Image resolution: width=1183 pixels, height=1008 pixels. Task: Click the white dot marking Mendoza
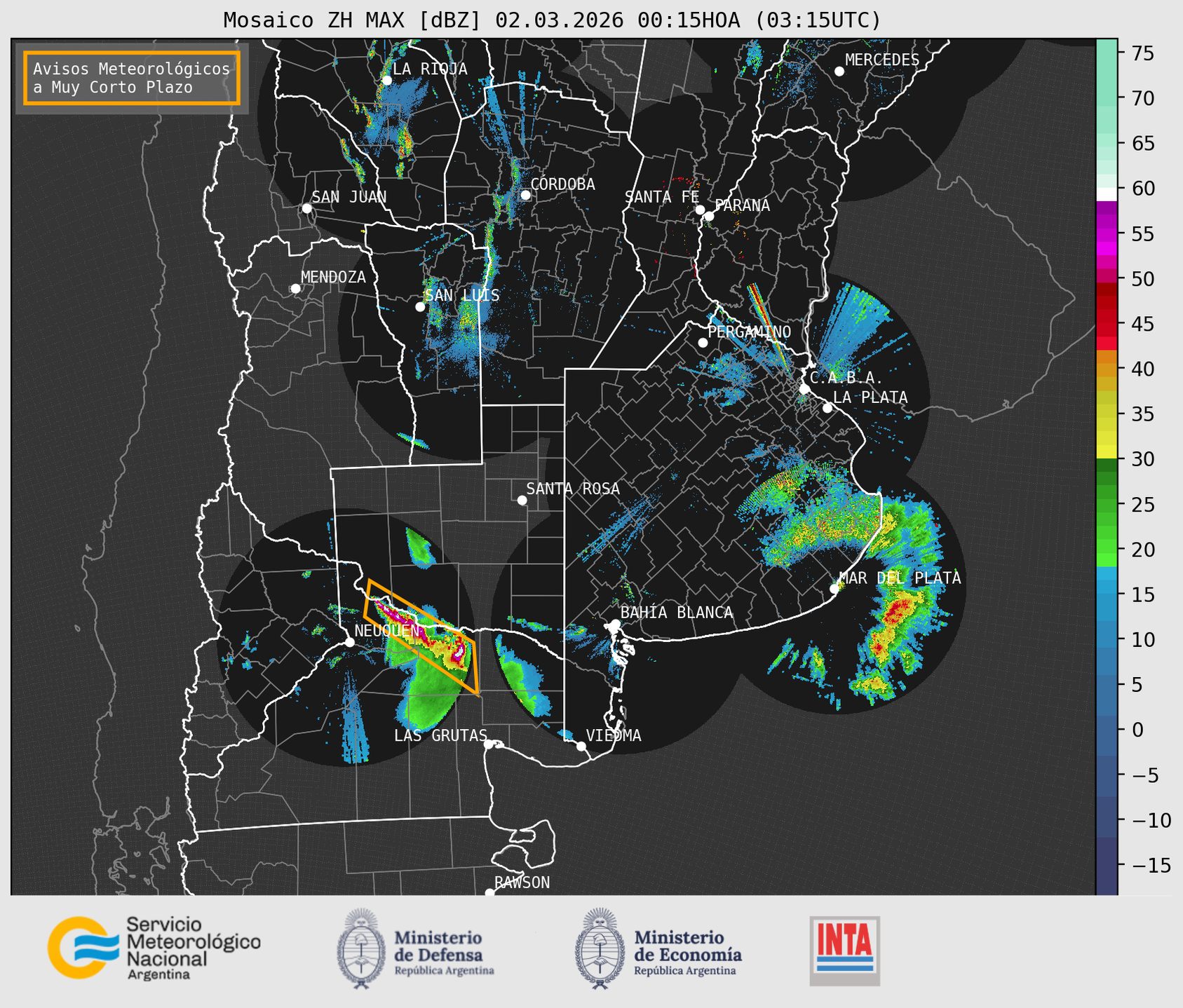coord(295,288)
